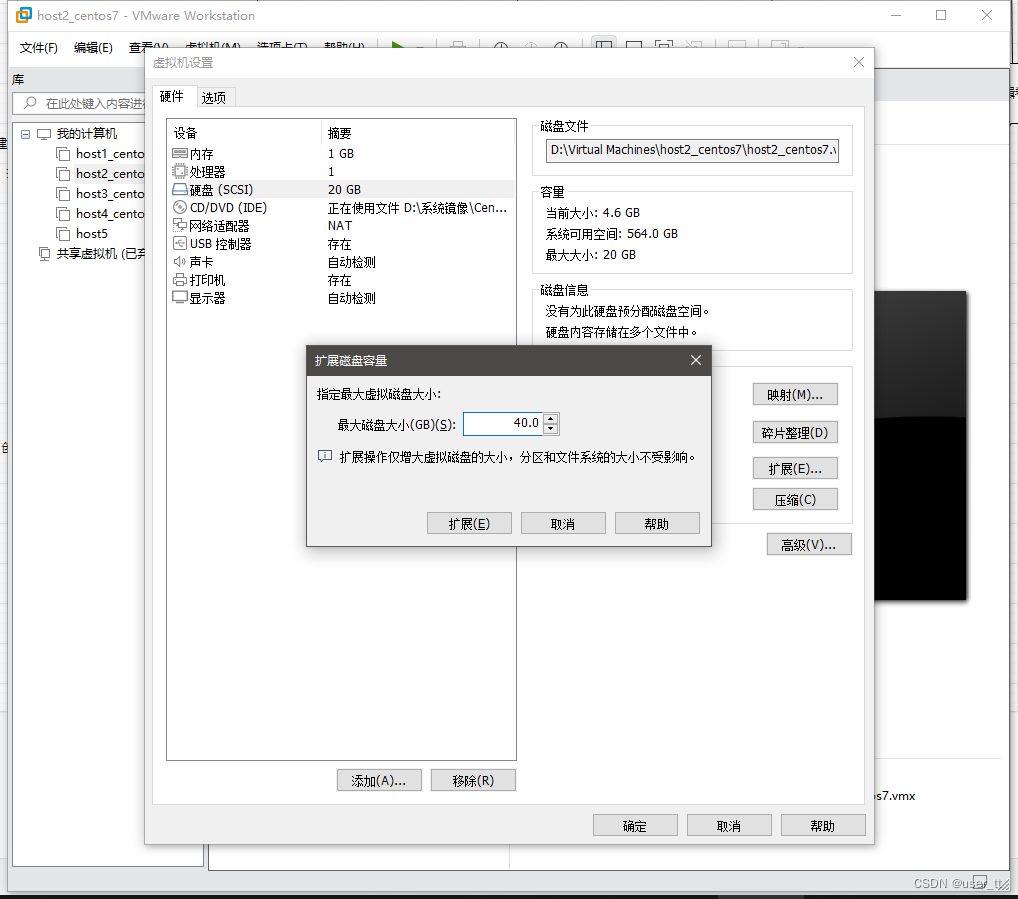1018x899 pixels.
Task: Click the 最大磁盘大小 input showing 40.0
Action: [503, 423]
